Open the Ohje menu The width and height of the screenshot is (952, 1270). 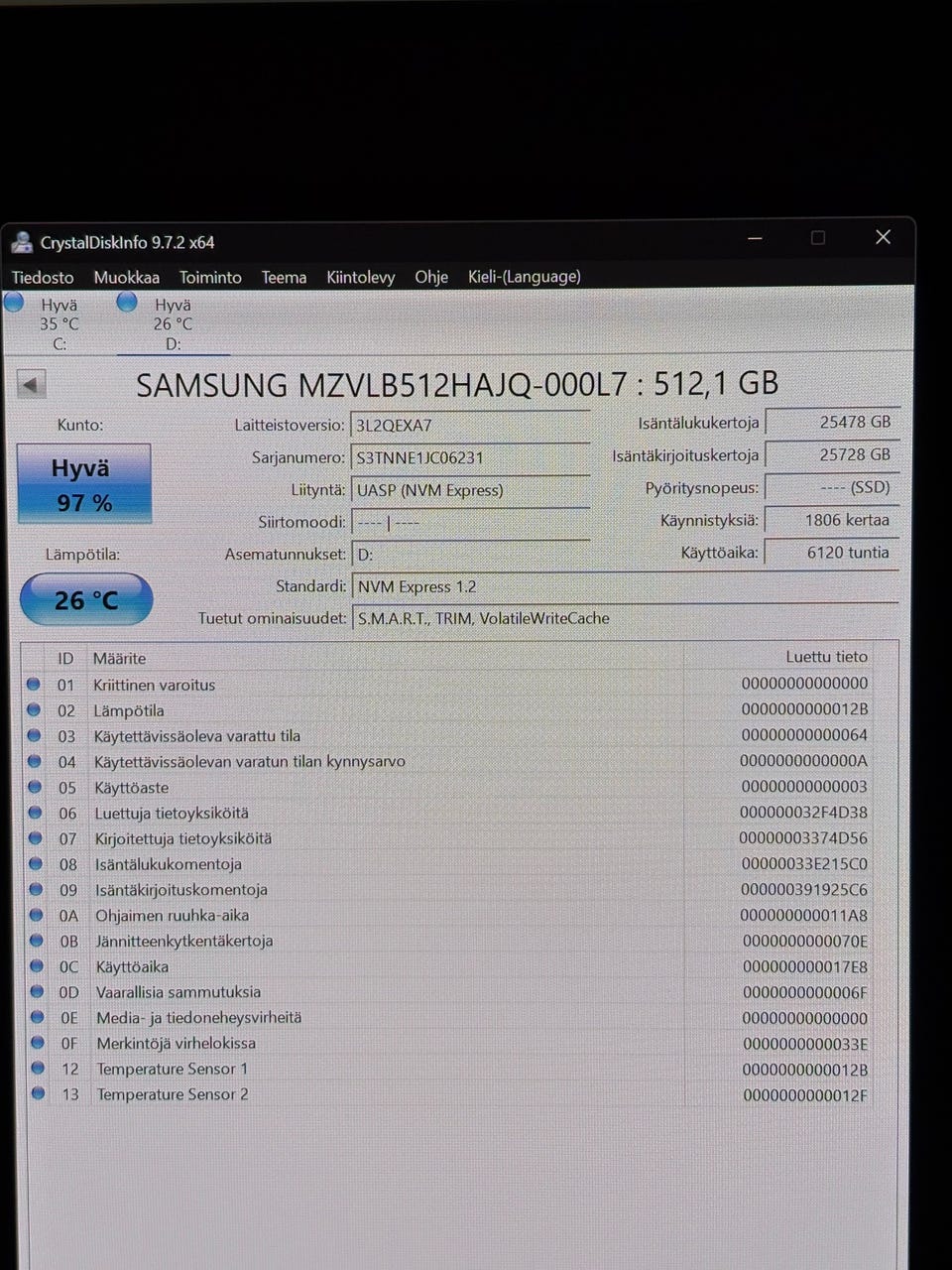[x=431, y=277]
